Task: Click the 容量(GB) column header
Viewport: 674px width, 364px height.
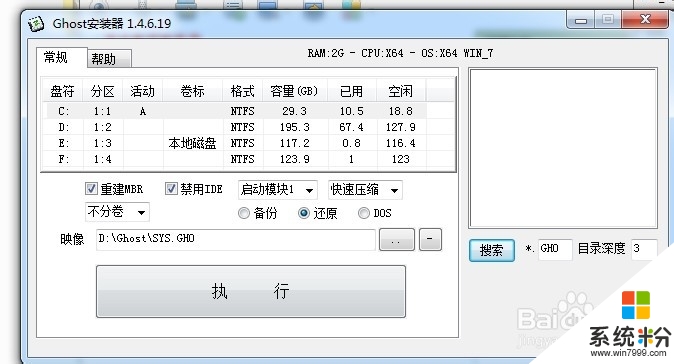Action: (x=295, y=91)
